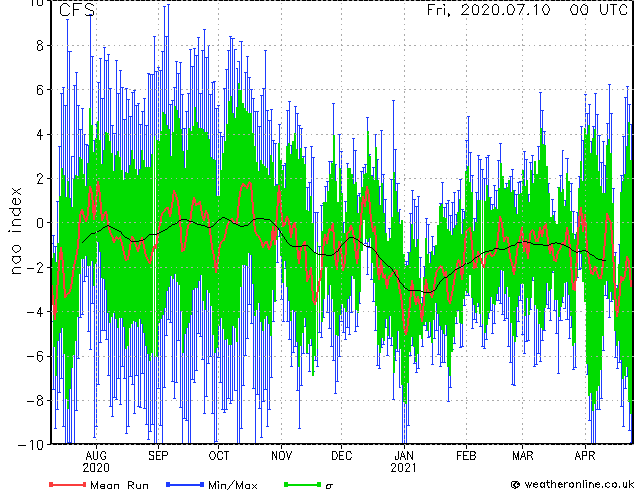Click the DEC month axis label

point(342,456)
